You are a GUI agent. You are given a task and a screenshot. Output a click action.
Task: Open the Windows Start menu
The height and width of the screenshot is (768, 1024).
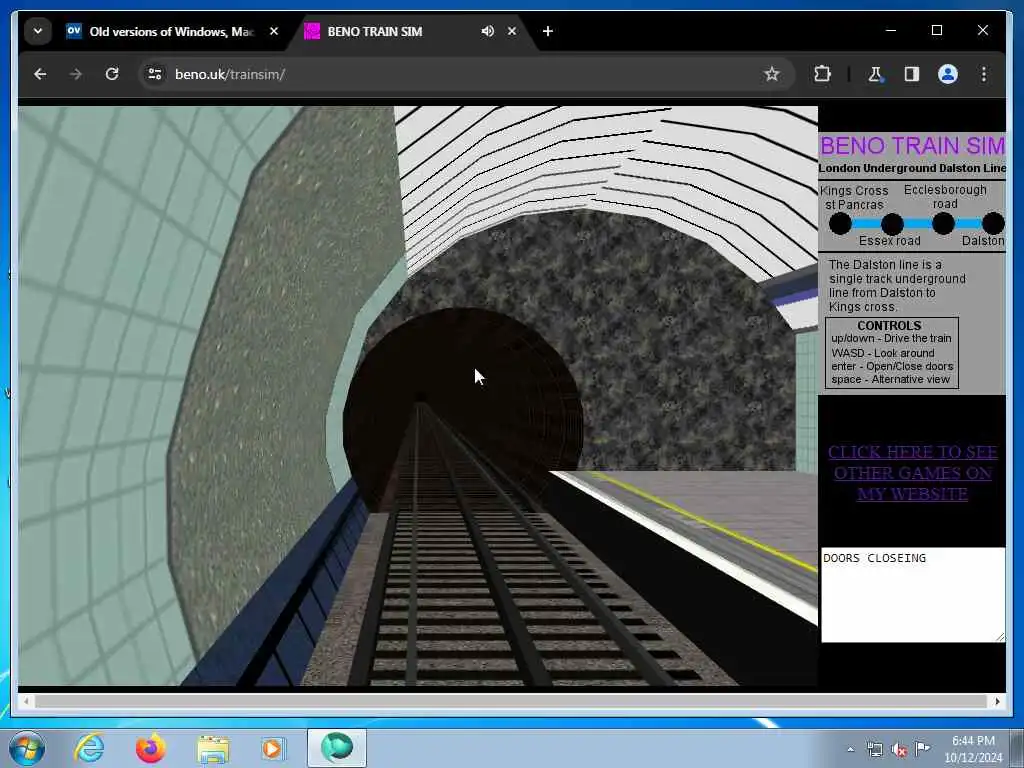tap(27, 748)
